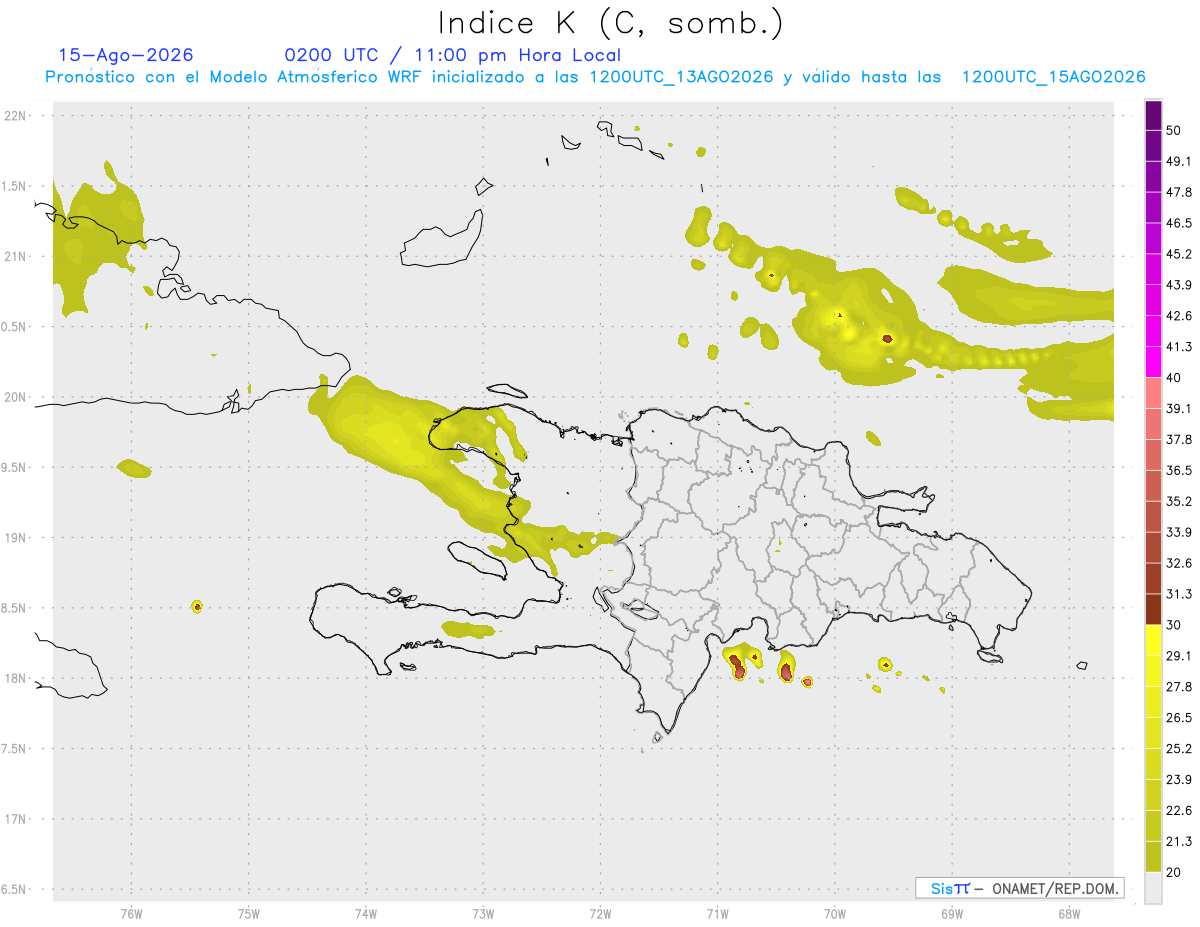Viewport: 1200px width, 927px height.
Task: Click the "22.6" color scale value
Action: point(1179,811)
